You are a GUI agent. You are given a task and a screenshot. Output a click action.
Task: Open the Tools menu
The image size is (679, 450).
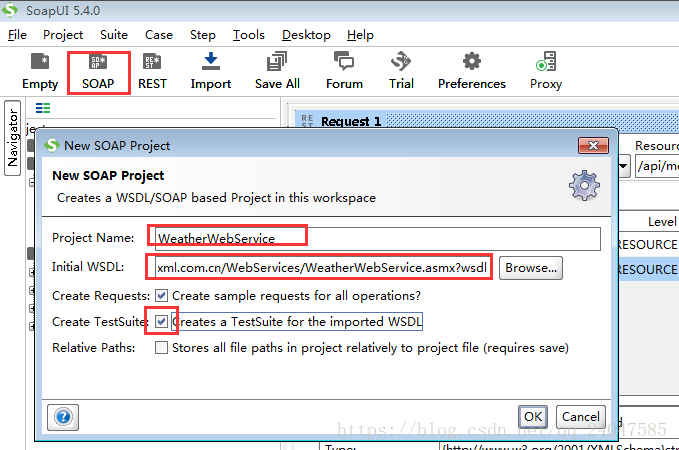(249, 35)
